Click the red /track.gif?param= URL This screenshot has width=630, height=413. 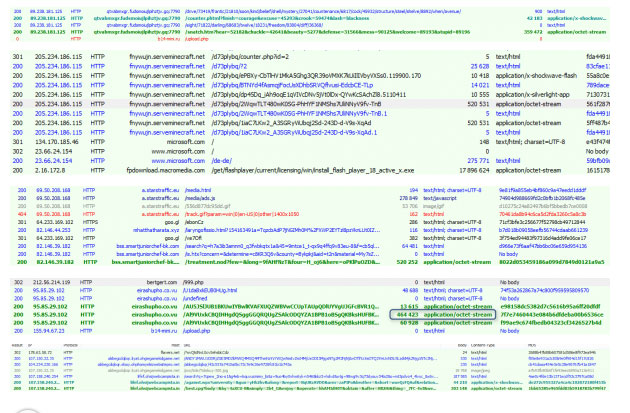[x=241, y=214]
